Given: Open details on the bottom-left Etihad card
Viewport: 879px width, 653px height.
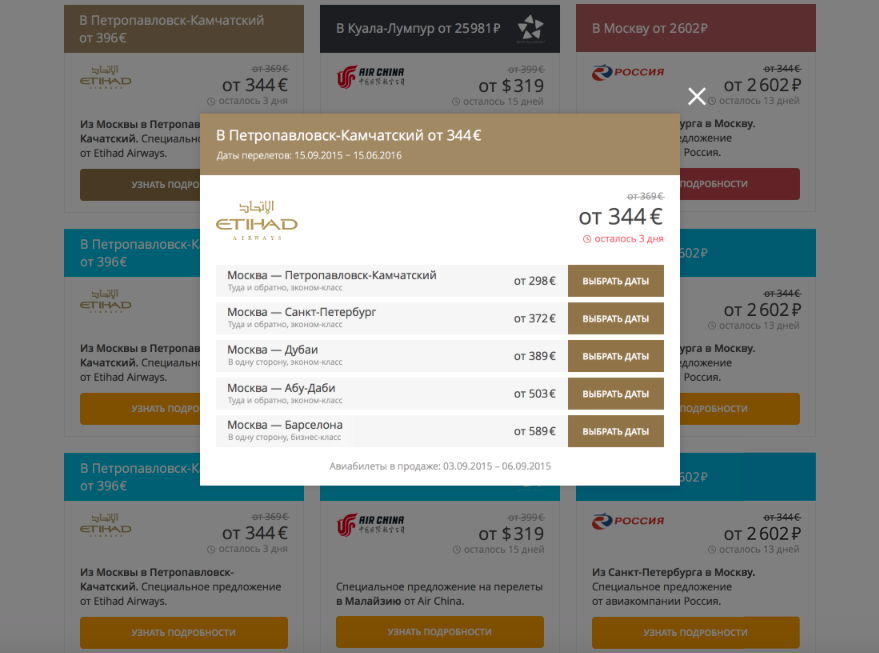Looking at the screenshot, I should coord(183,632).
